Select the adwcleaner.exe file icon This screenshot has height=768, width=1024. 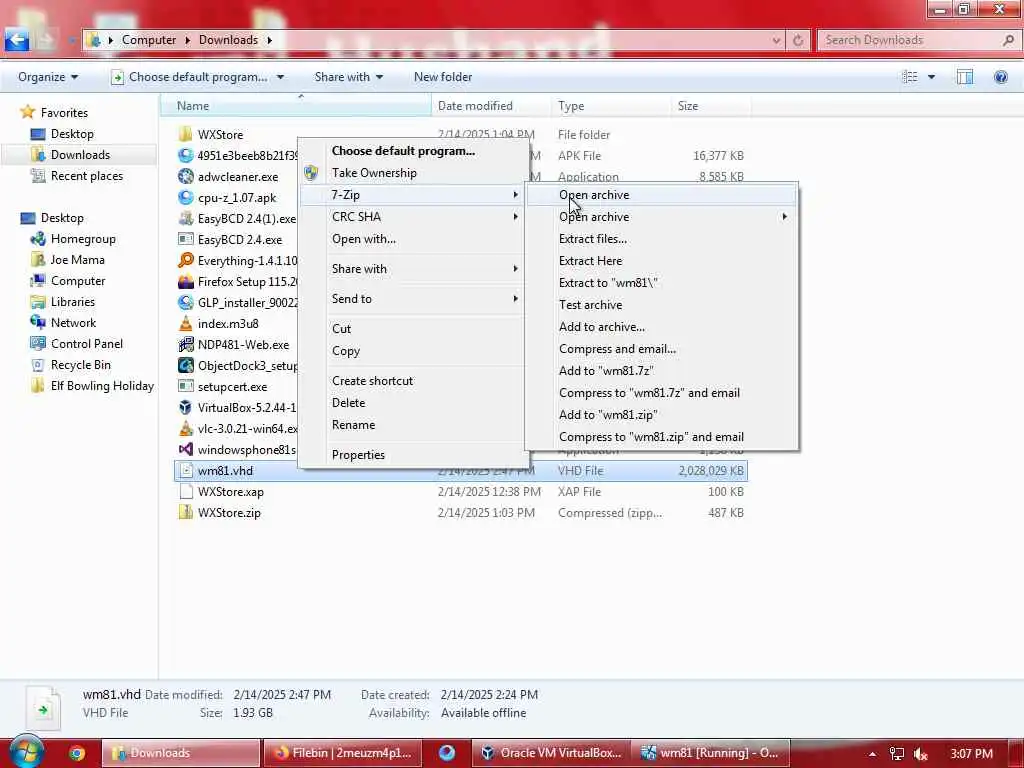[x=185, y=176]
